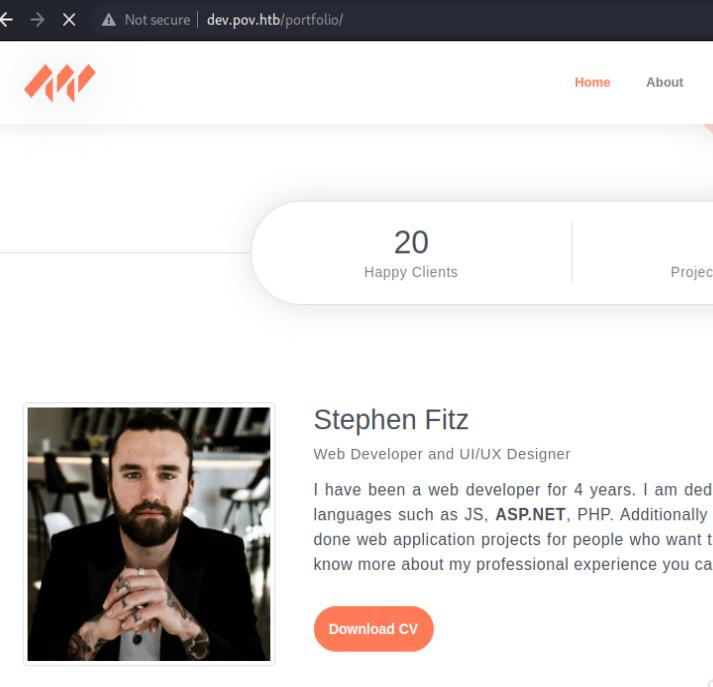Viewport: 713px width, 687px height.
Task: Click the Not secure warning triangle icon
Action: pos(109,20)
